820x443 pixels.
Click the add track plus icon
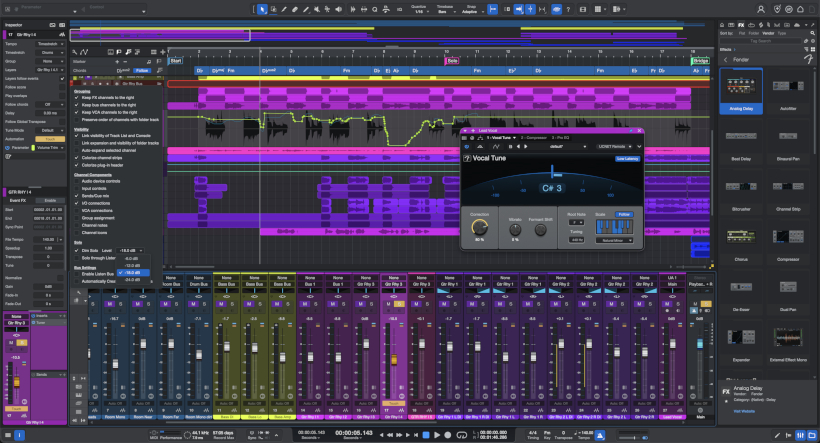coord(163,52)
